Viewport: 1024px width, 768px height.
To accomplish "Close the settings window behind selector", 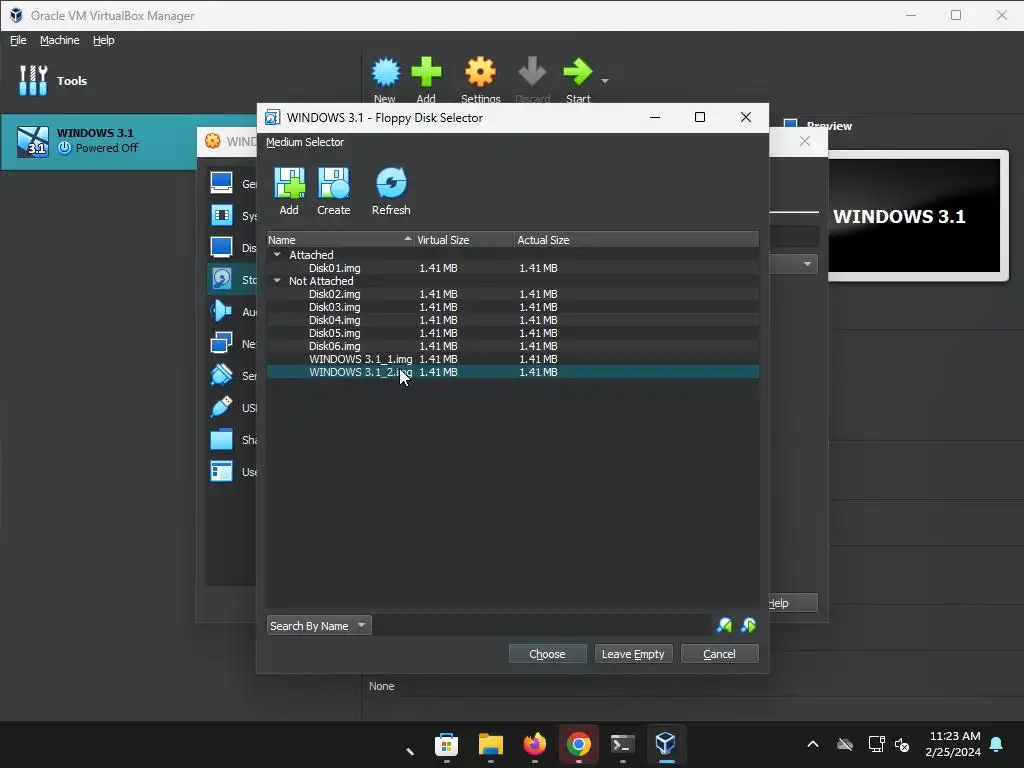I will tap(805, 141).
